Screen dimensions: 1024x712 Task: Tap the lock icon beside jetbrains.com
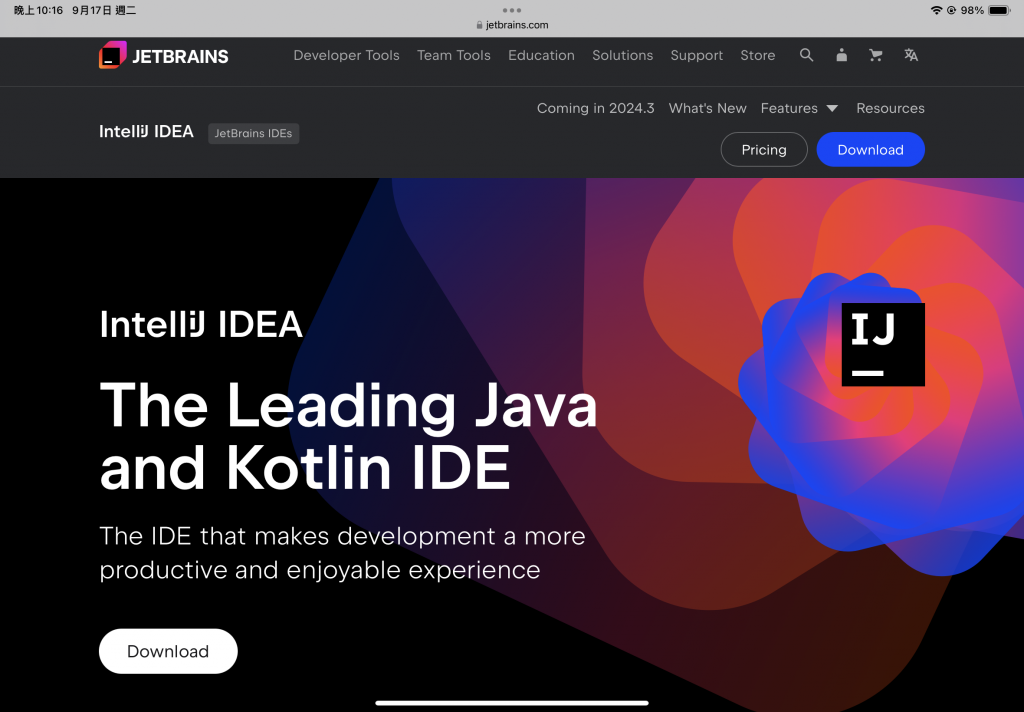tap(479, 25)
